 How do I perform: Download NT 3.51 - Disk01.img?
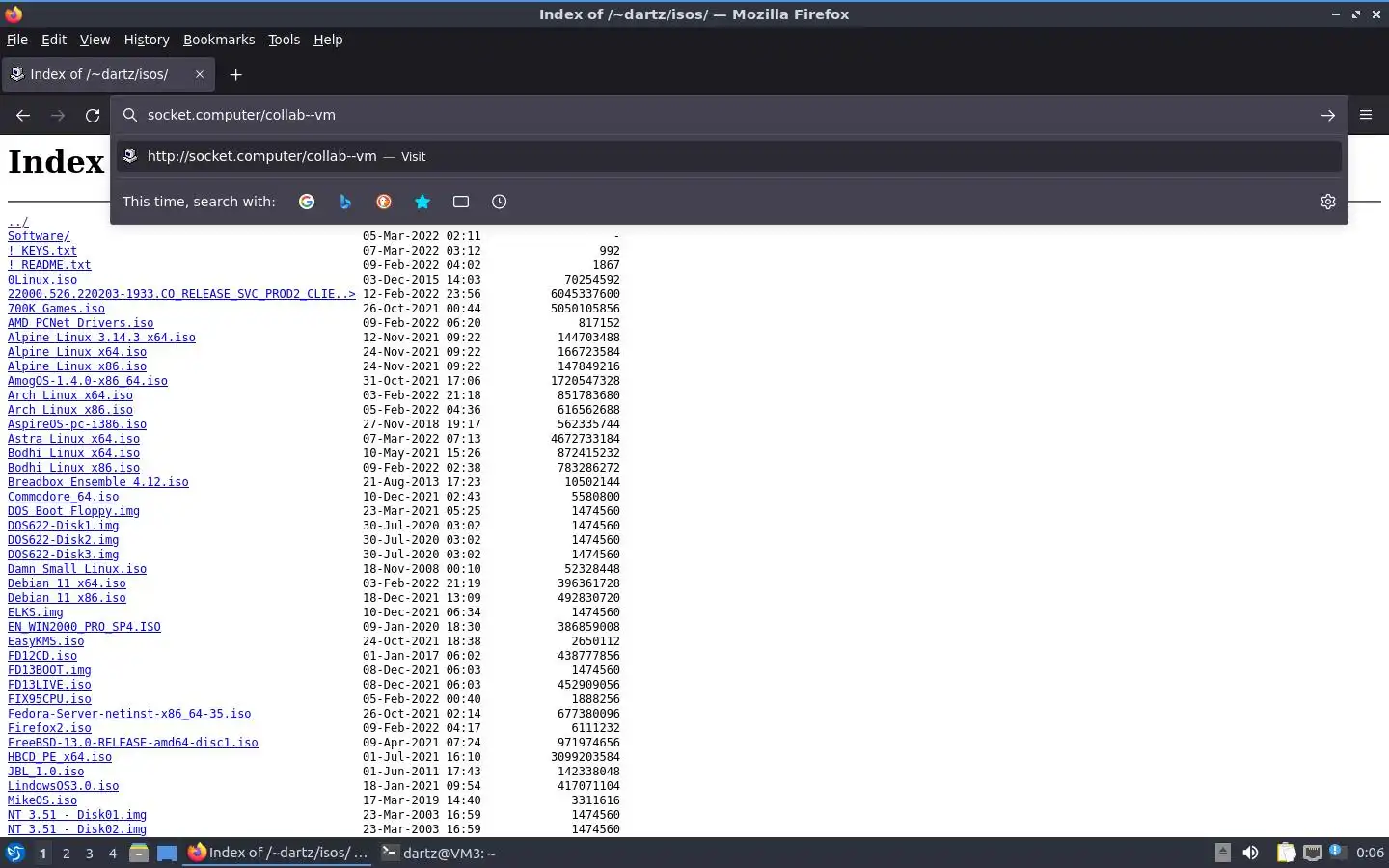pos(77,815)
